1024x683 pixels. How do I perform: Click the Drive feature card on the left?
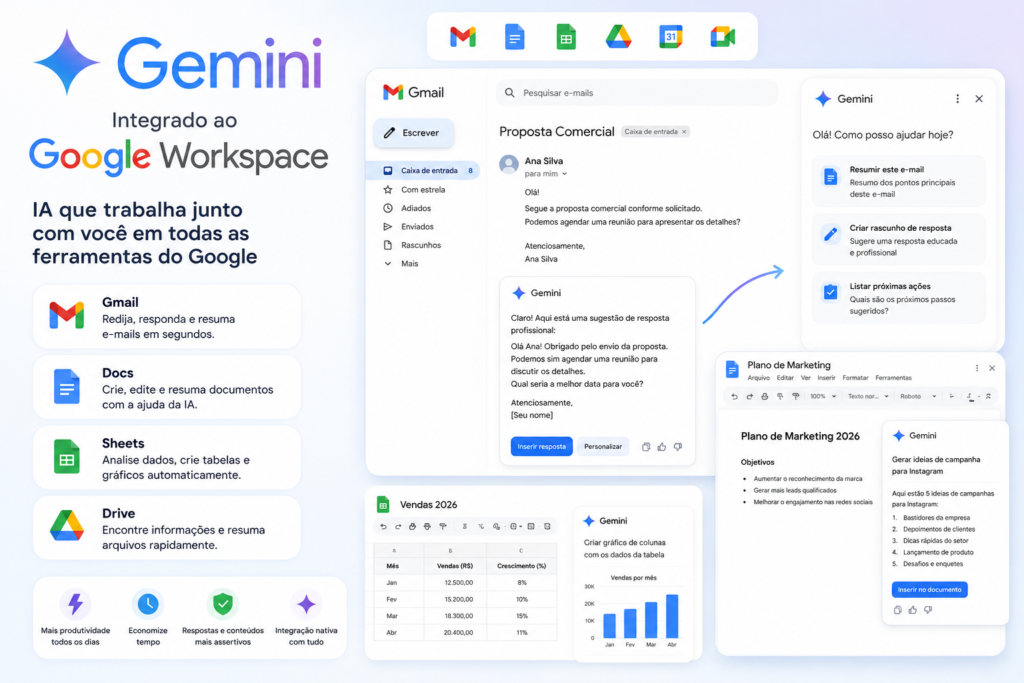[x=167, y=528]
